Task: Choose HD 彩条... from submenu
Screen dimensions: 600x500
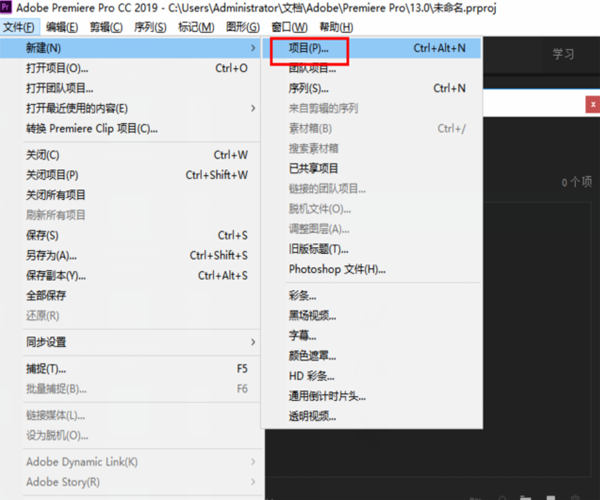Action: [x=372, y=376]
